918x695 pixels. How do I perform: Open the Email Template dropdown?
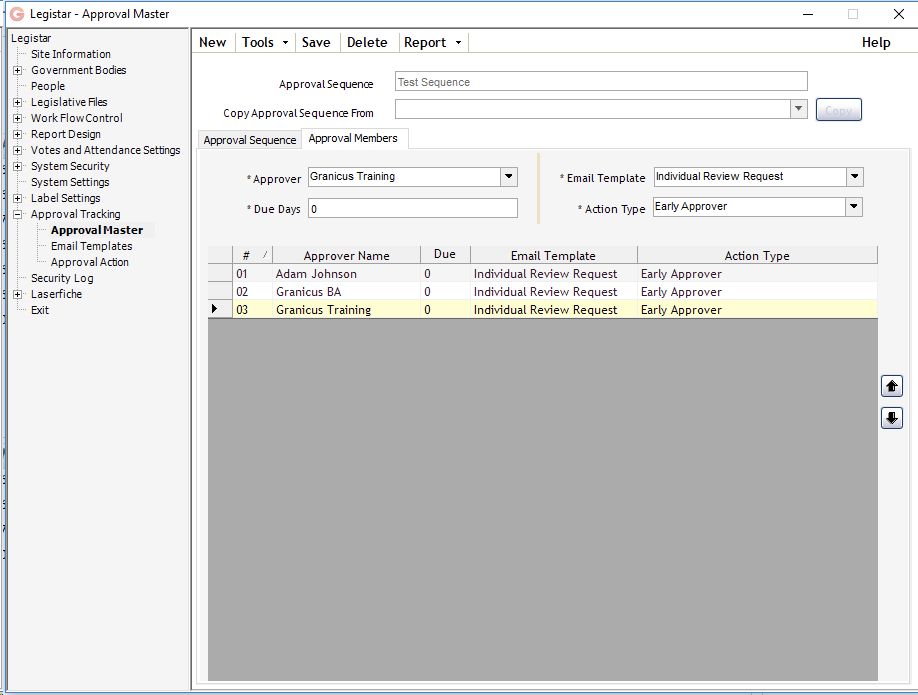tap(855, 176)
